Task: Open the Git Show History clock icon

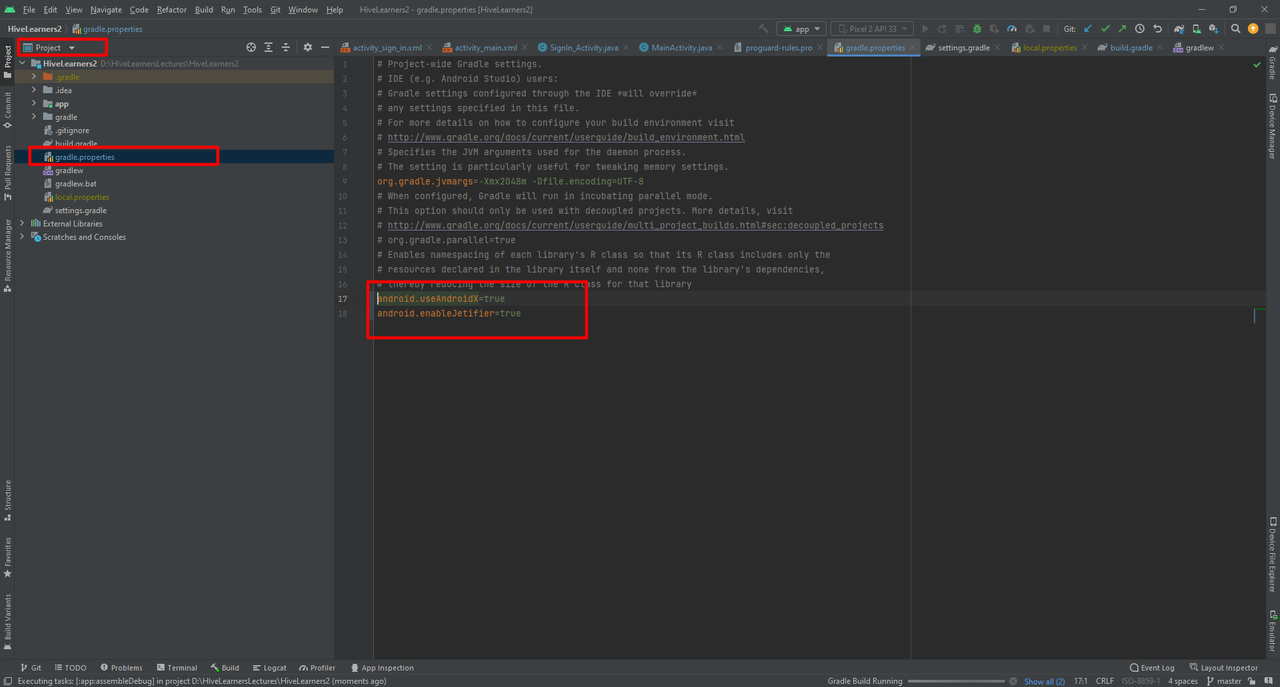Action: point(1139,29)
